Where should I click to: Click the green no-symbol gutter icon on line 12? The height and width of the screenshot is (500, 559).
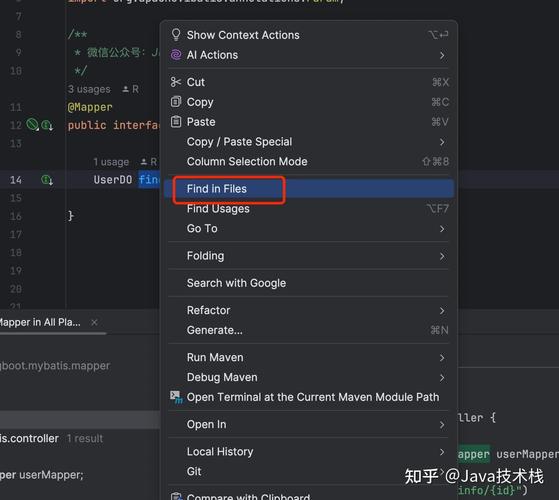tap(32, 125)
